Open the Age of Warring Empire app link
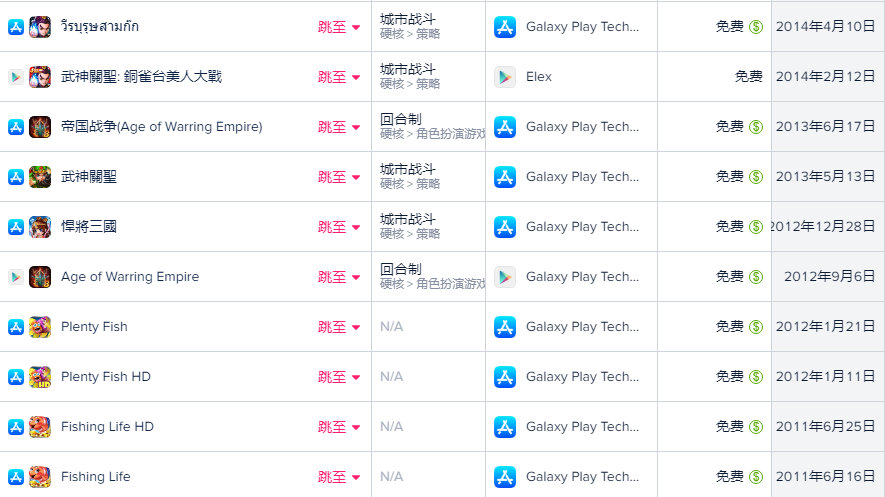This screenshot has width=885, height=497. click(x=130, y=277)
